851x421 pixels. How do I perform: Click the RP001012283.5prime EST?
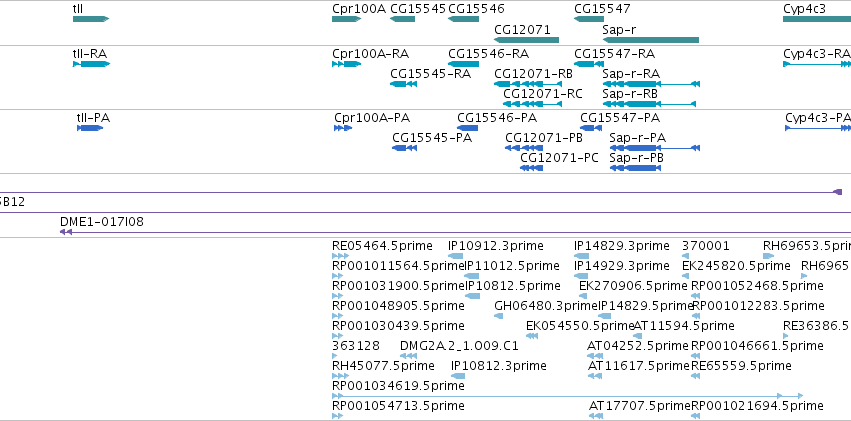tap(696, 316)
